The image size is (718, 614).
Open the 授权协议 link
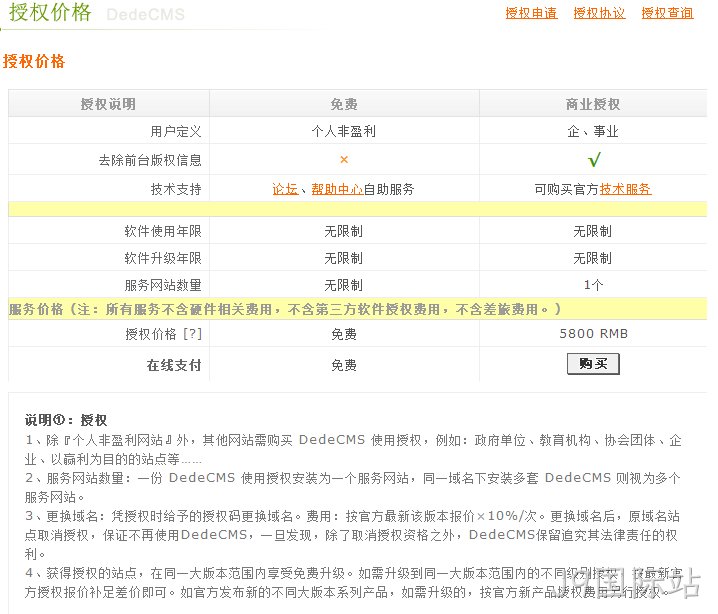pos(599,13)
